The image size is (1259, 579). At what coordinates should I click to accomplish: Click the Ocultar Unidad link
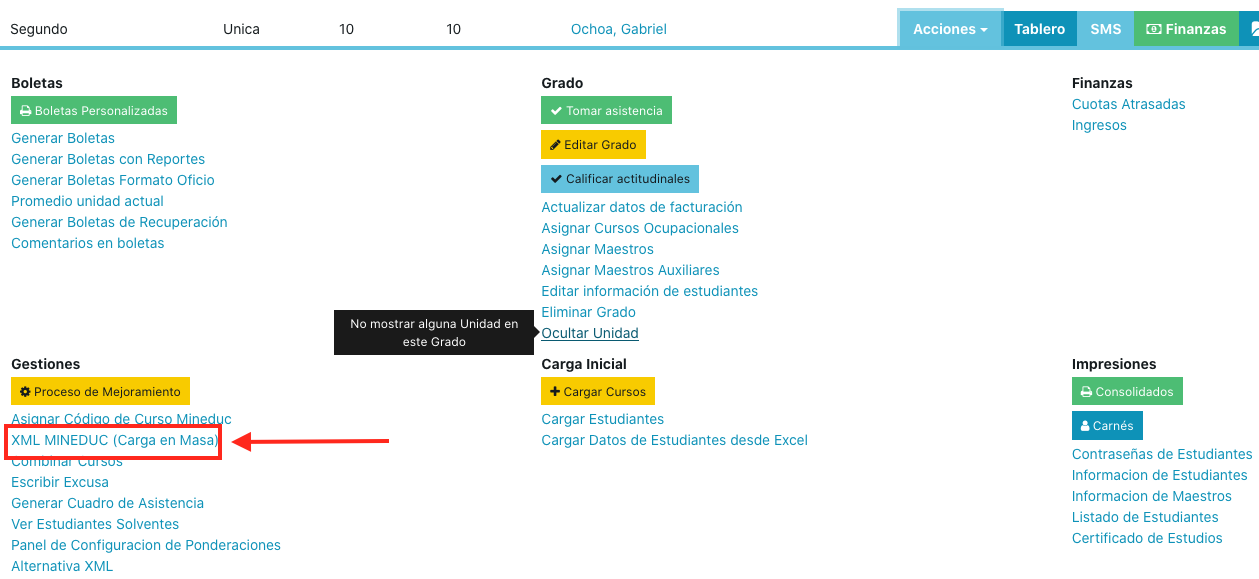(590, 333)
